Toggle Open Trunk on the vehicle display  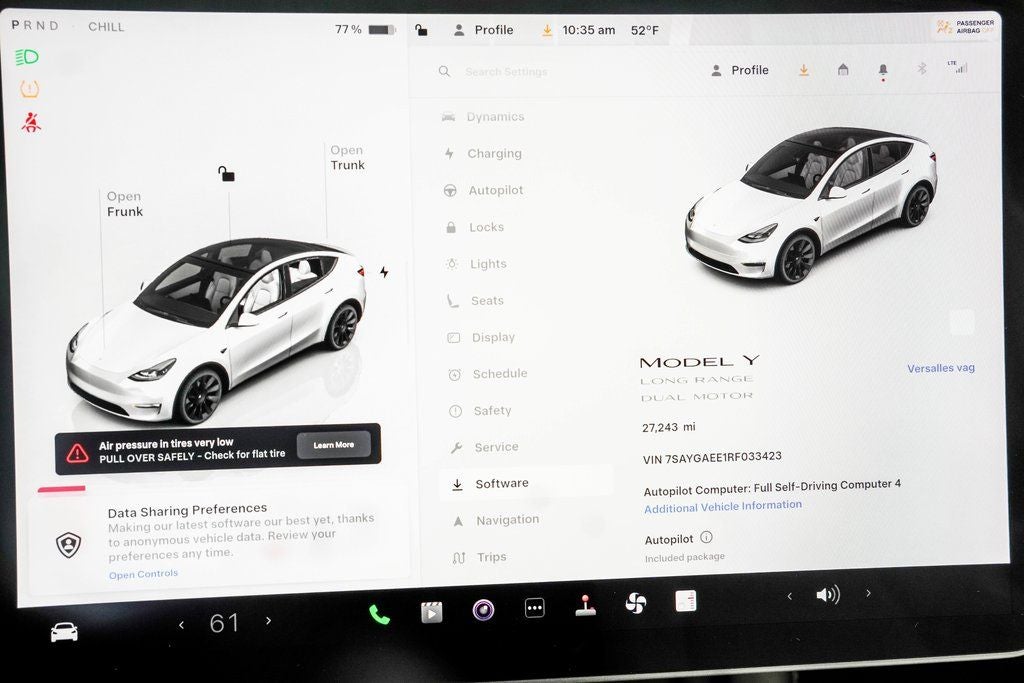click(x=347, y=157)
